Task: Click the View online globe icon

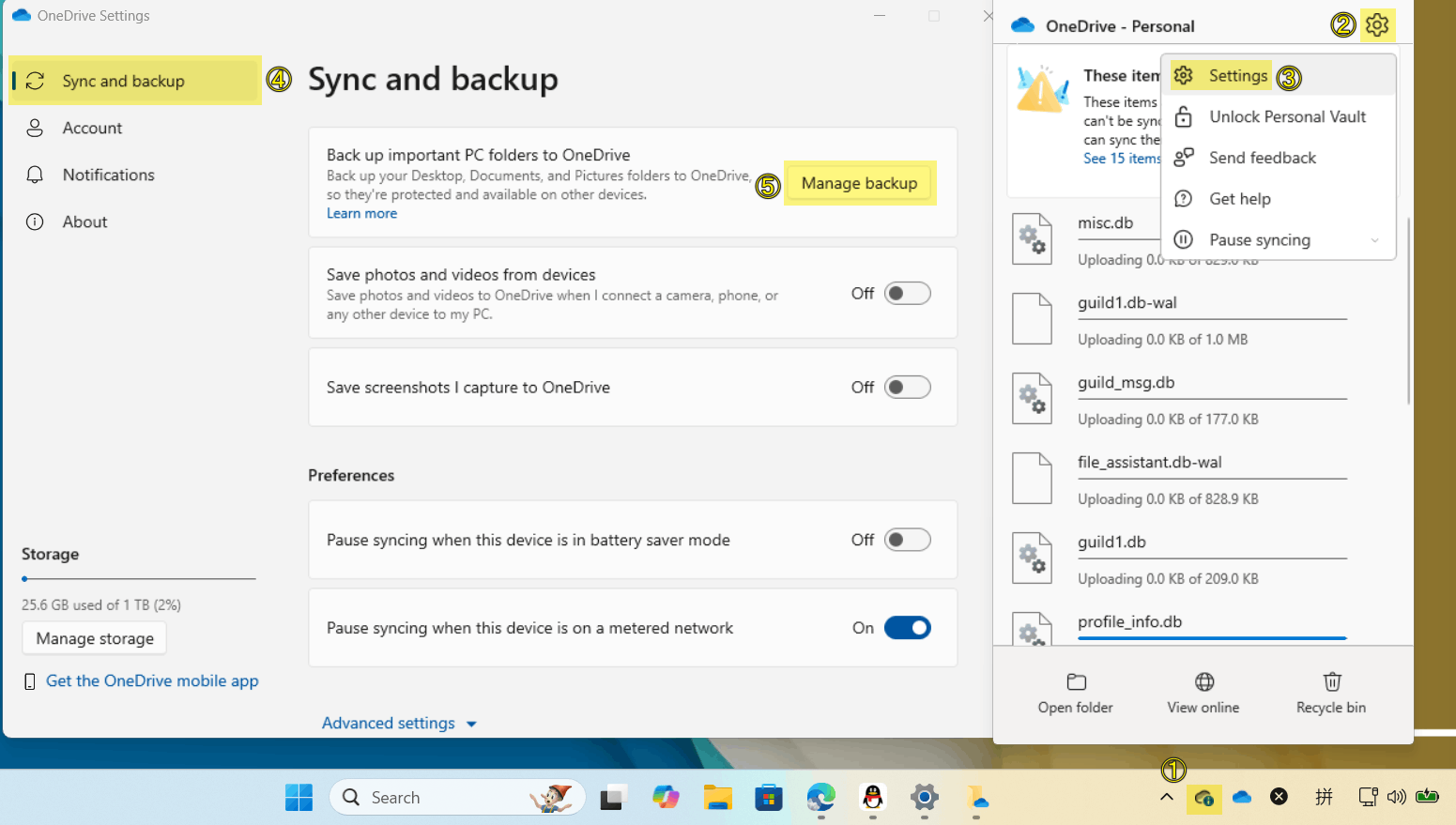Action: [1203, 682]
